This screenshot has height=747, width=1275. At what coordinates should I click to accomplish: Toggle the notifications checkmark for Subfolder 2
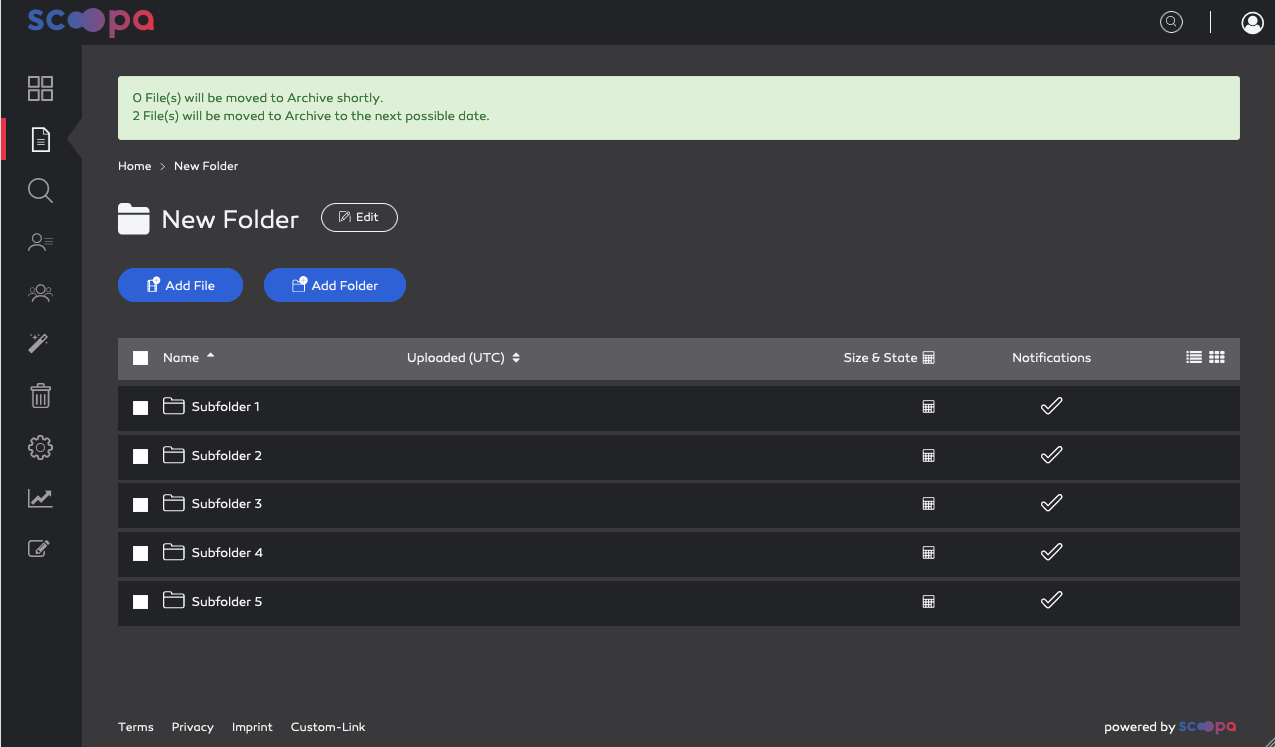[1051, 455]
